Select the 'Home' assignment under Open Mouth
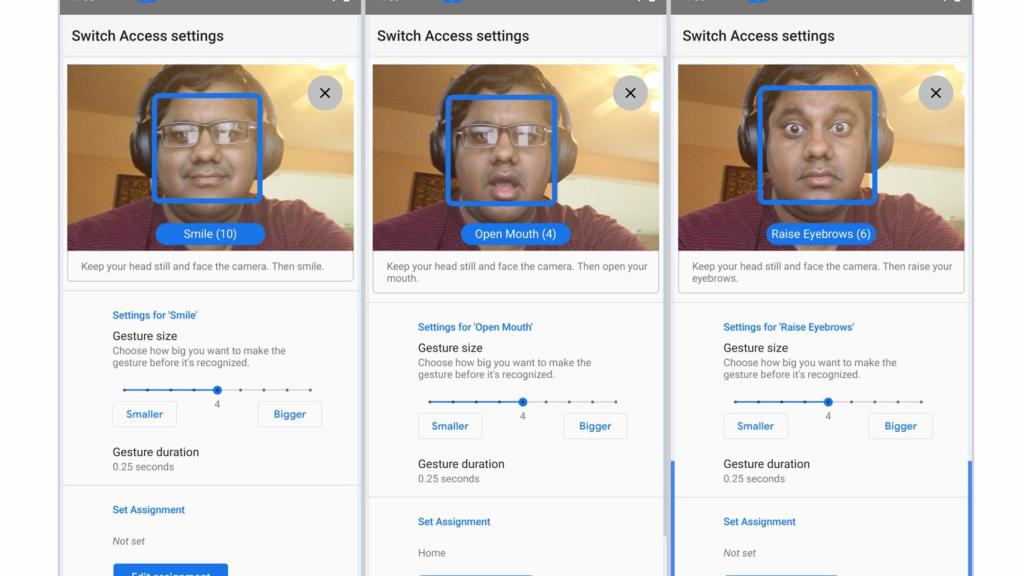The image size is (1024, 576). tap(432, 553)
